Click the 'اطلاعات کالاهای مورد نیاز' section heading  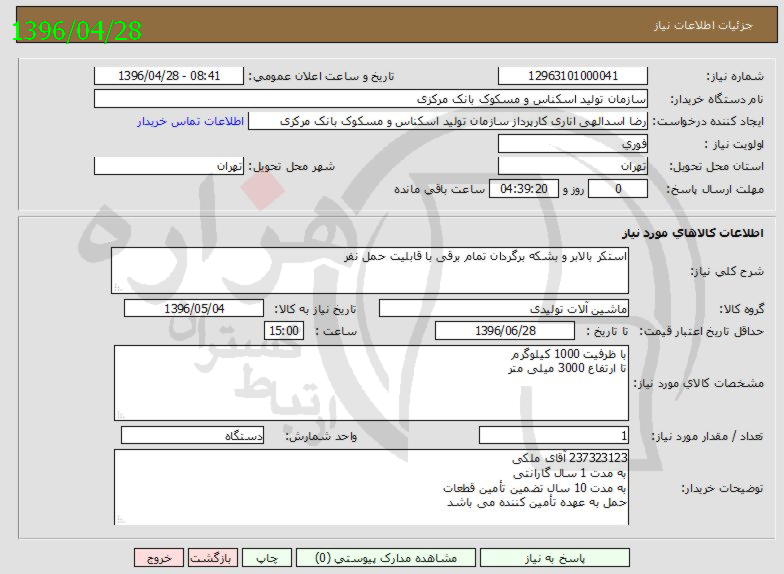[692, 234]
